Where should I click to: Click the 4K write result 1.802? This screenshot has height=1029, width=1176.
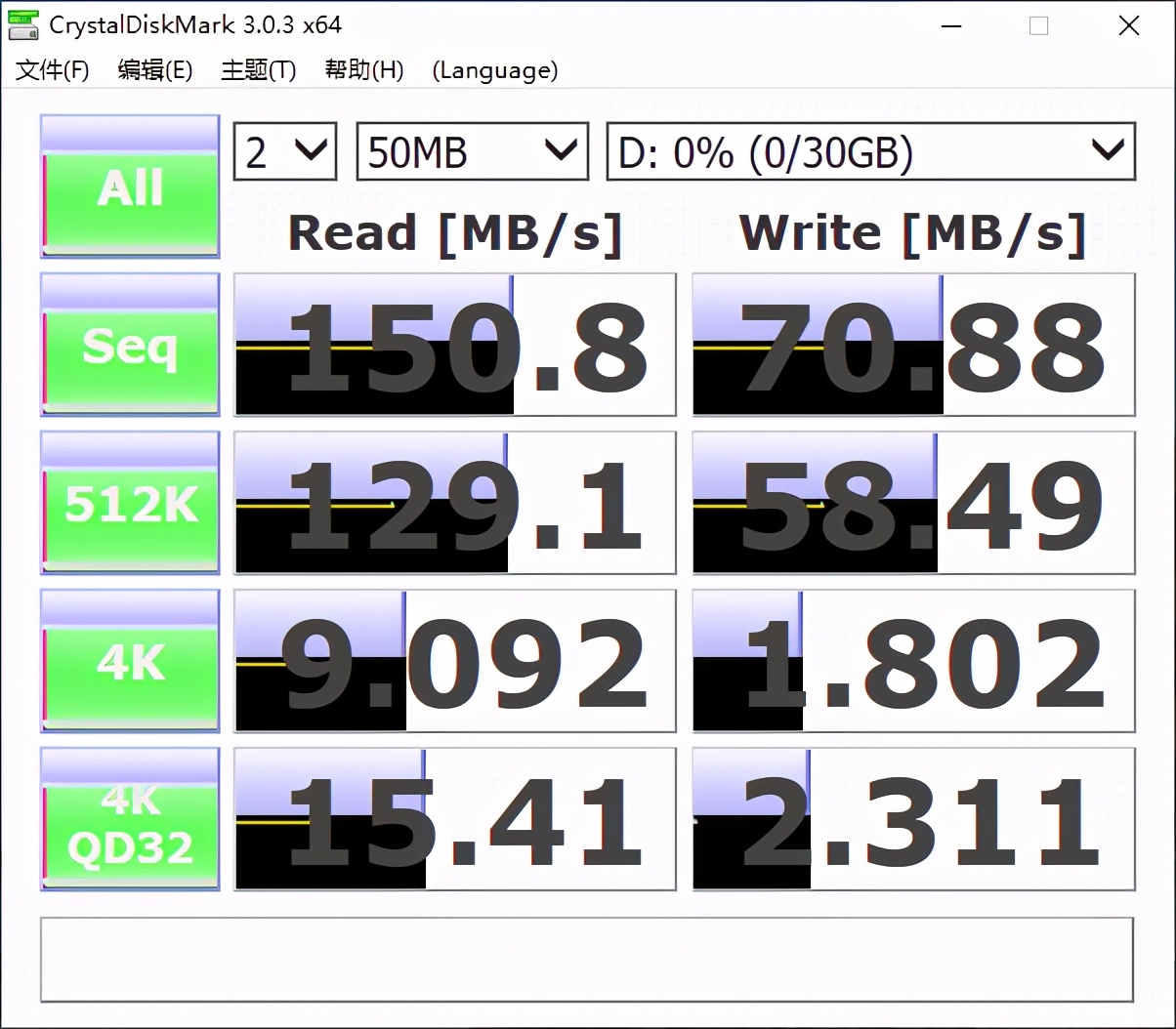tap(913, 661)
